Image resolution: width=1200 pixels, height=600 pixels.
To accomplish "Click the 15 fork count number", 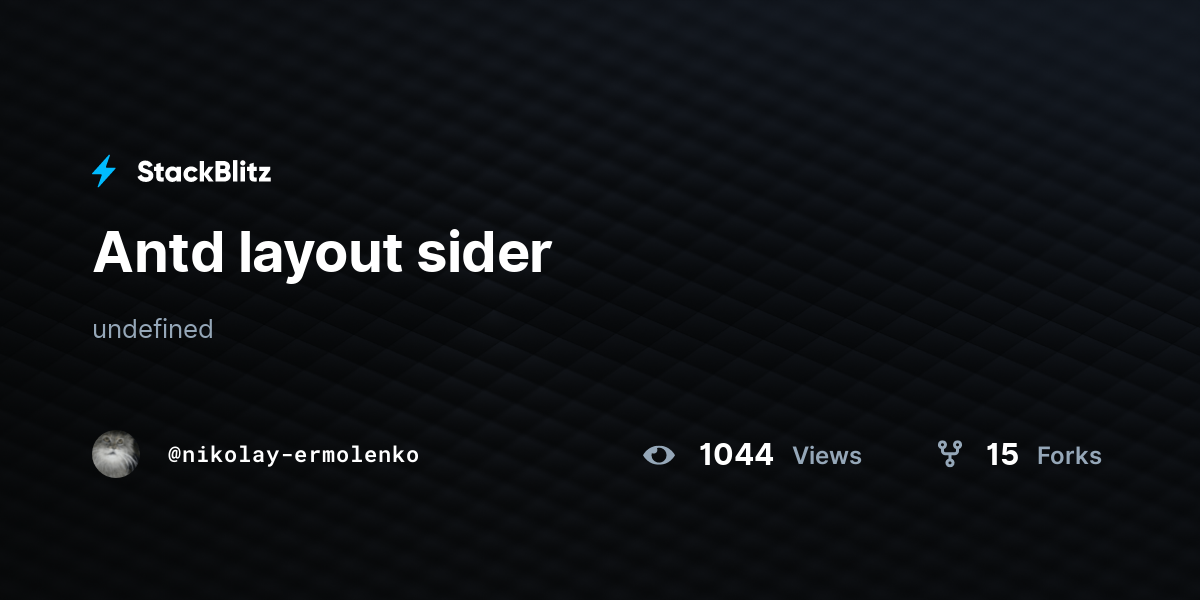I will (x=1002, y=455).
